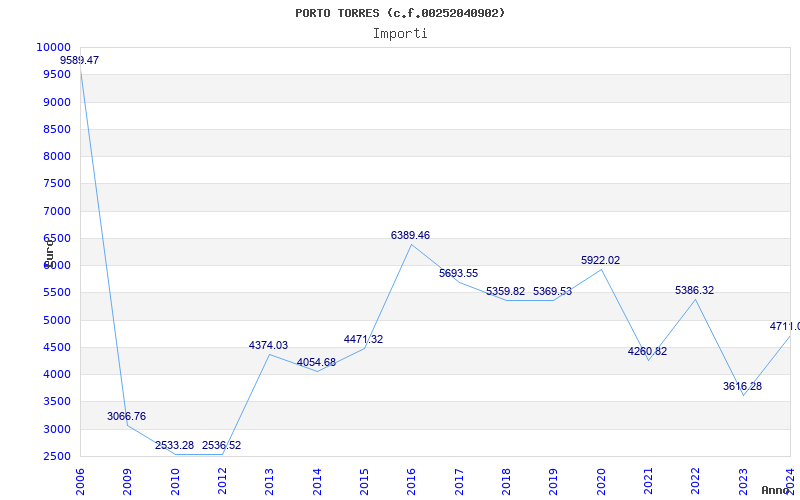Select the 2020 x-axis year label
The image size is (800, 500).
(601, 482)
